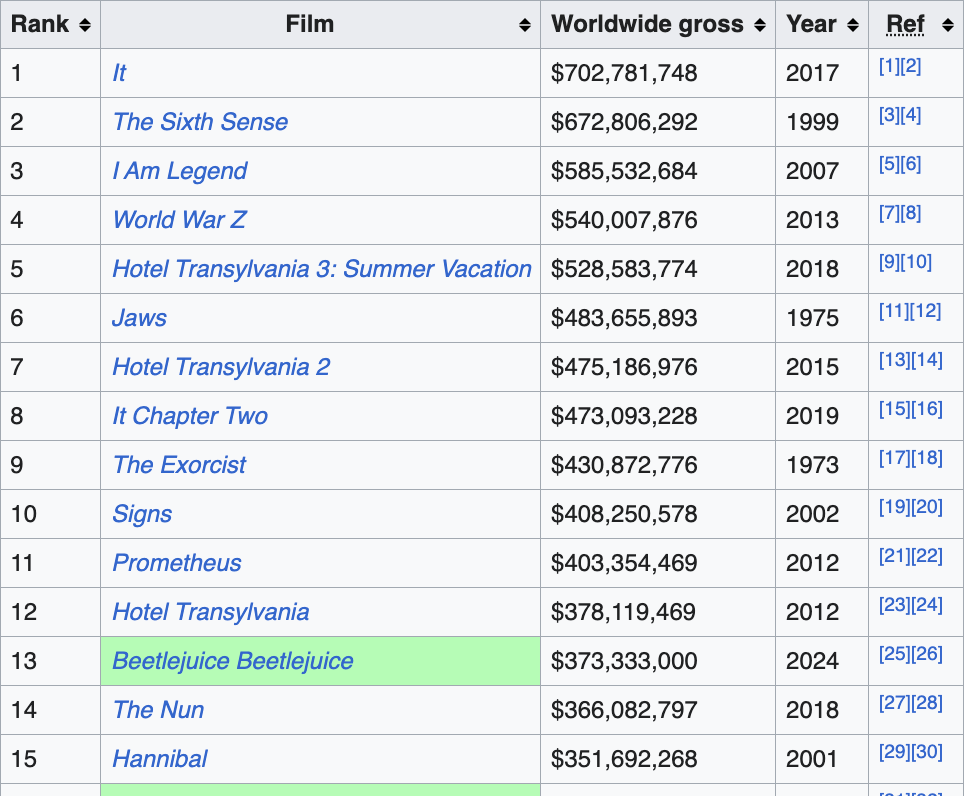This screenshot has height=796, width=964.
Task: Click reference [6] for I Am Legend
Action: coord(911,164)
